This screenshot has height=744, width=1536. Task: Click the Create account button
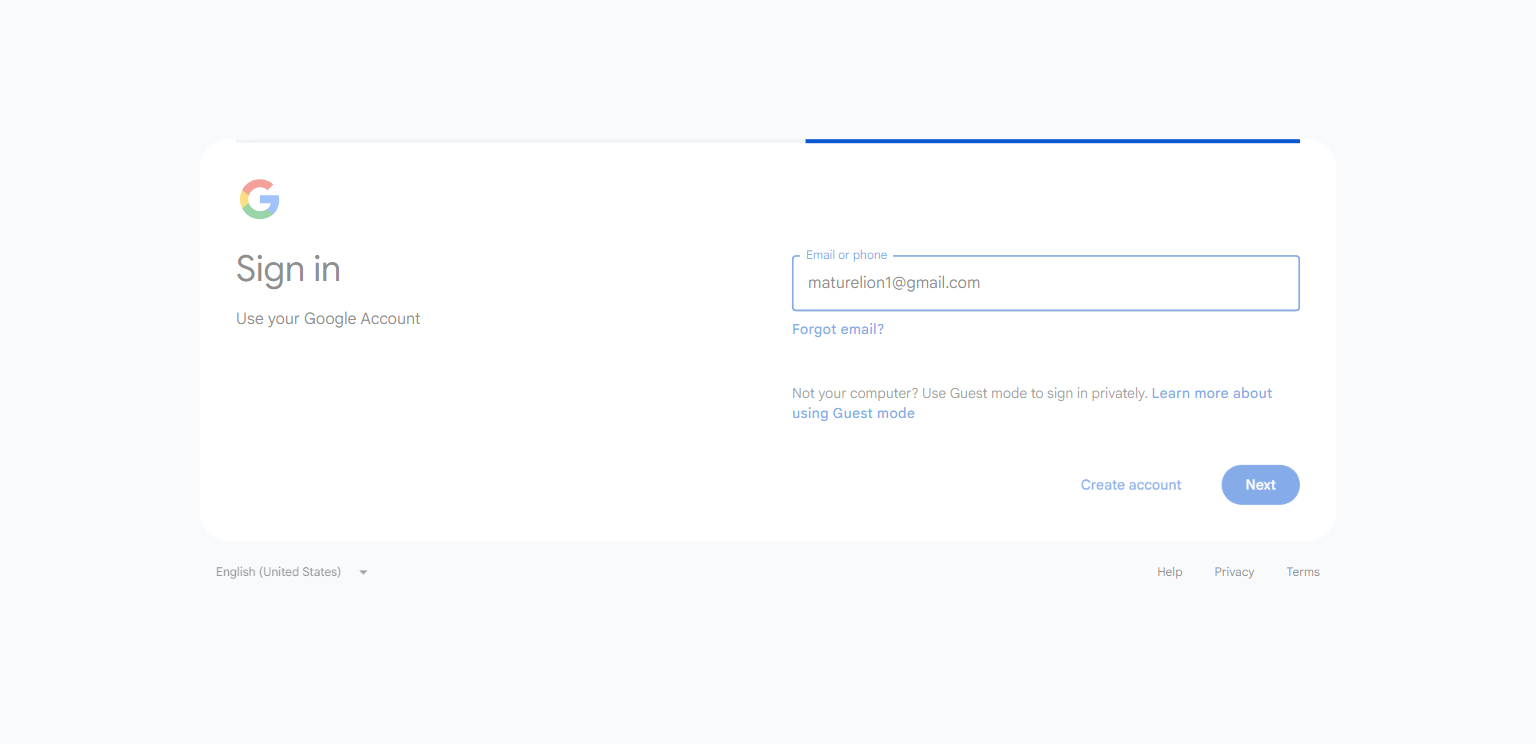[x=1131, y=485]
